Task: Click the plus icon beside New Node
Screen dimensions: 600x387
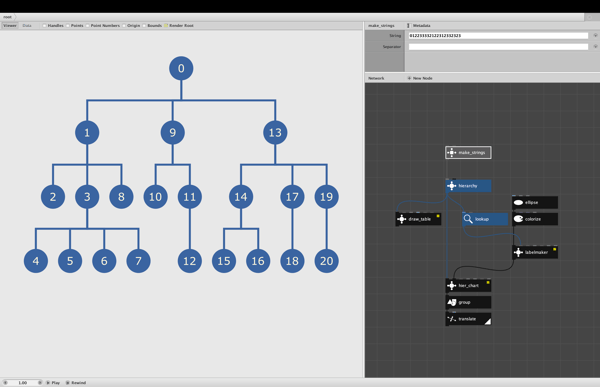Action: (x=409, y=78)
